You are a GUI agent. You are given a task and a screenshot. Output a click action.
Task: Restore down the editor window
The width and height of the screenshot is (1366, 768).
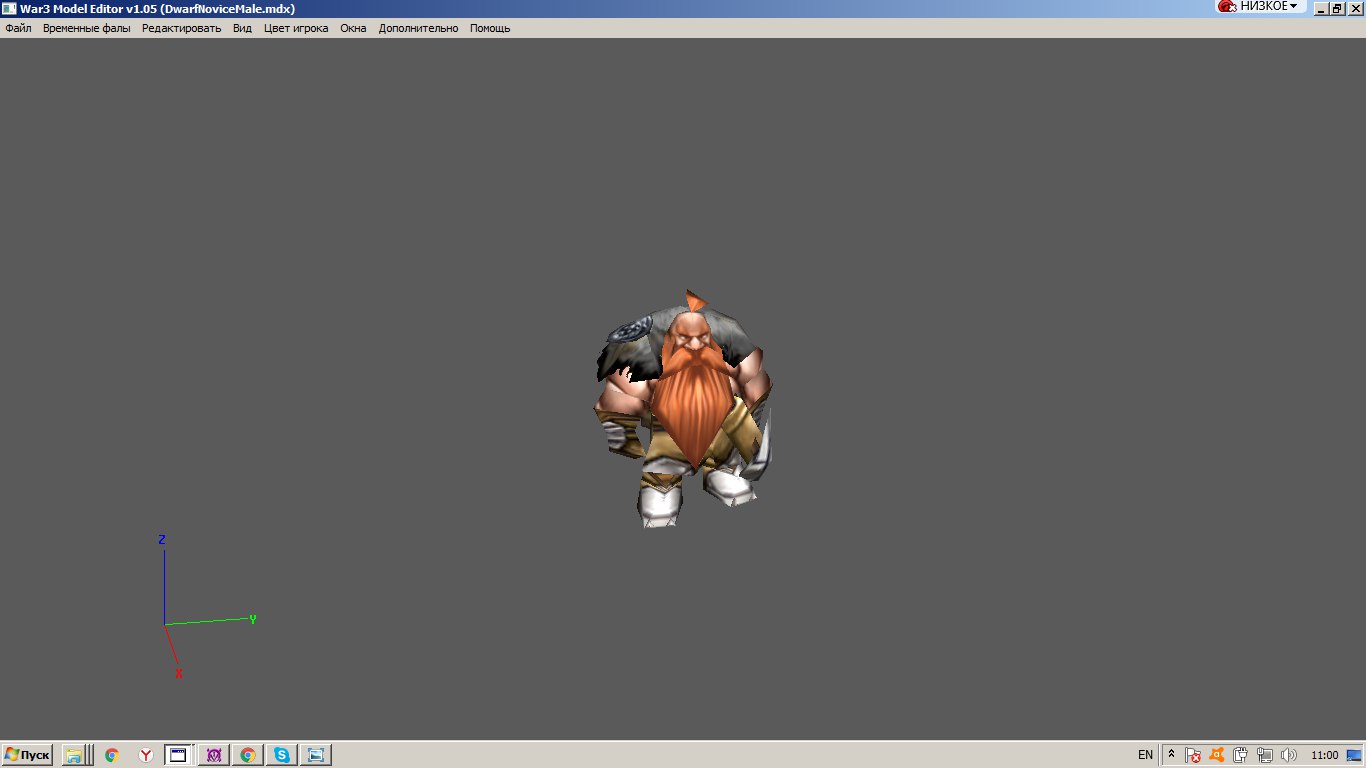tap(1337, 8)
